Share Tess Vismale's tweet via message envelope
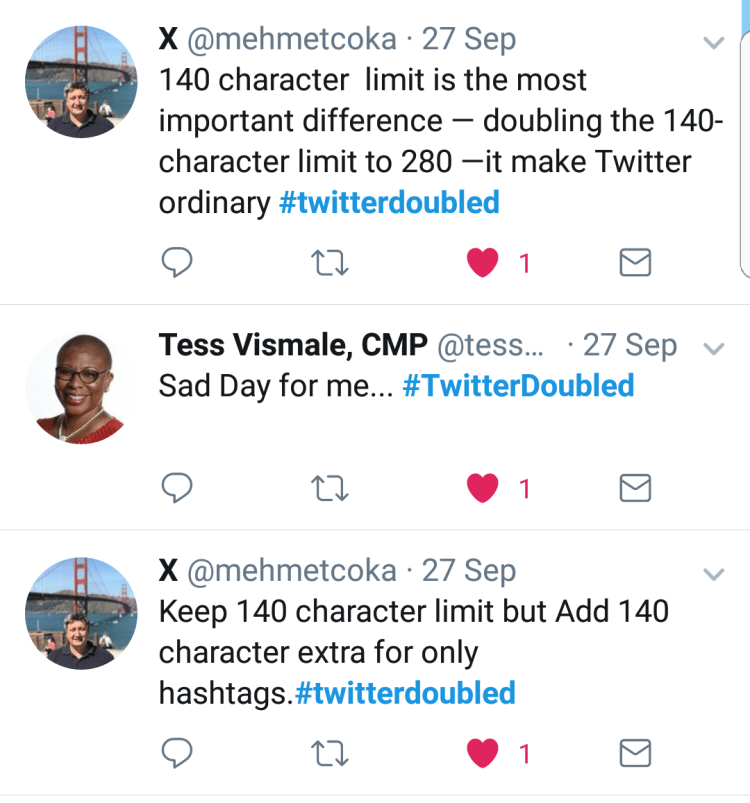750x803 pixels. [x=636, y=488]
